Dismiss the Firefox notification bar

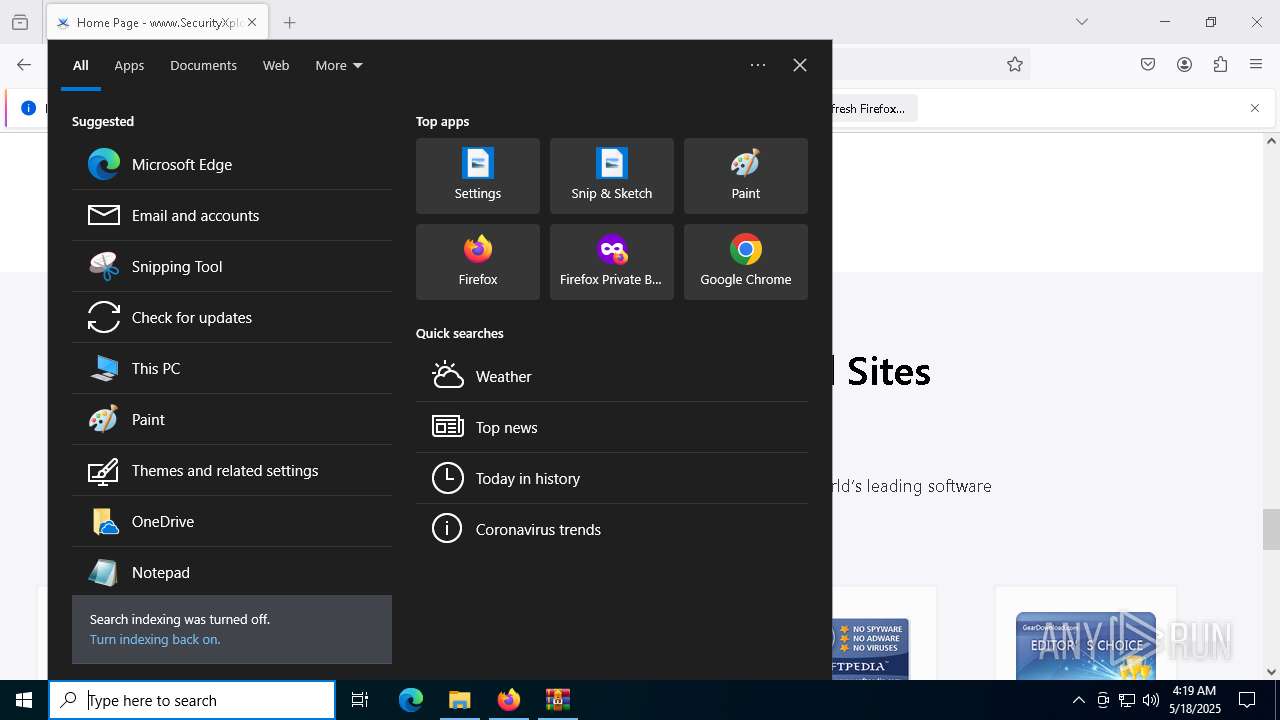coord(1255,108)
